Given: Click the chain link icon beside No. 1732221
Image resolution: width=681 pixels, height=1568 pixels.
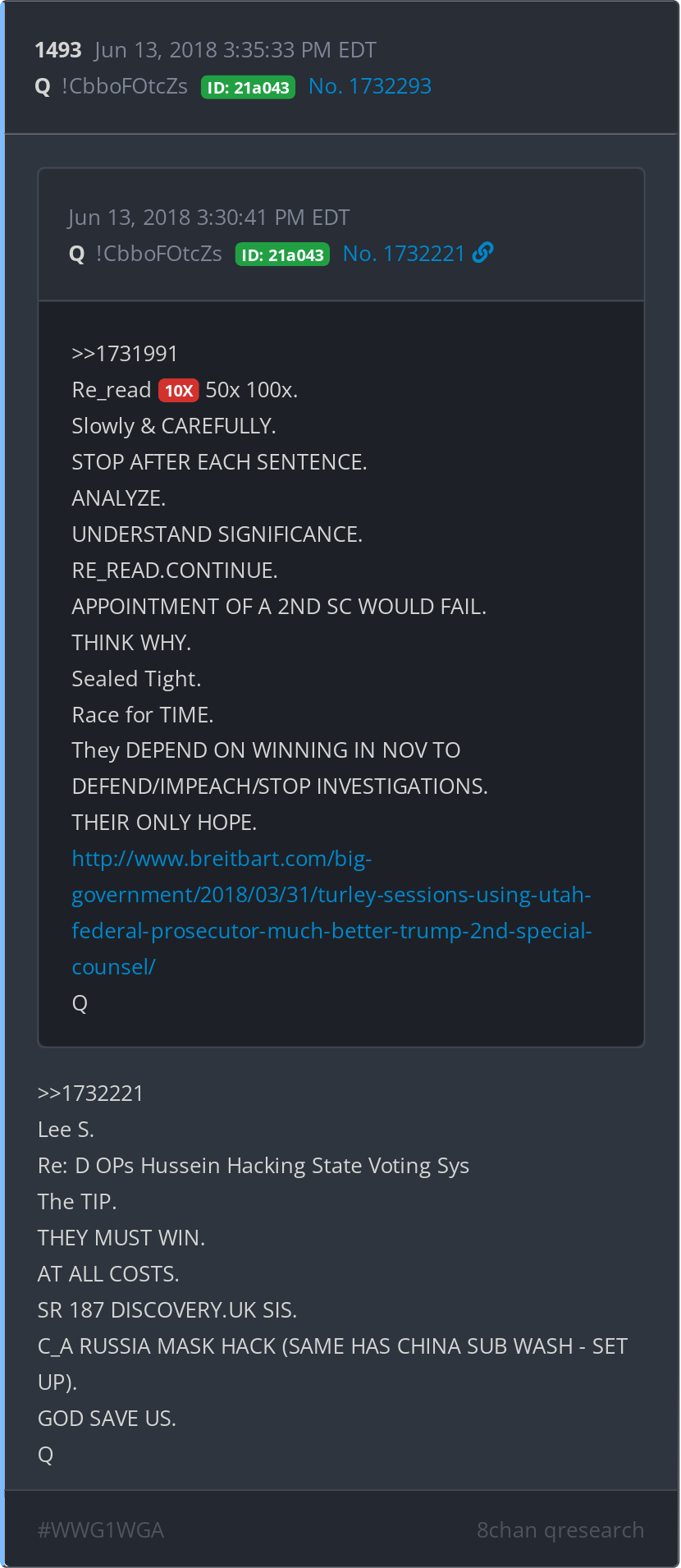Looking at the screenshot, I should pos(483,253).
